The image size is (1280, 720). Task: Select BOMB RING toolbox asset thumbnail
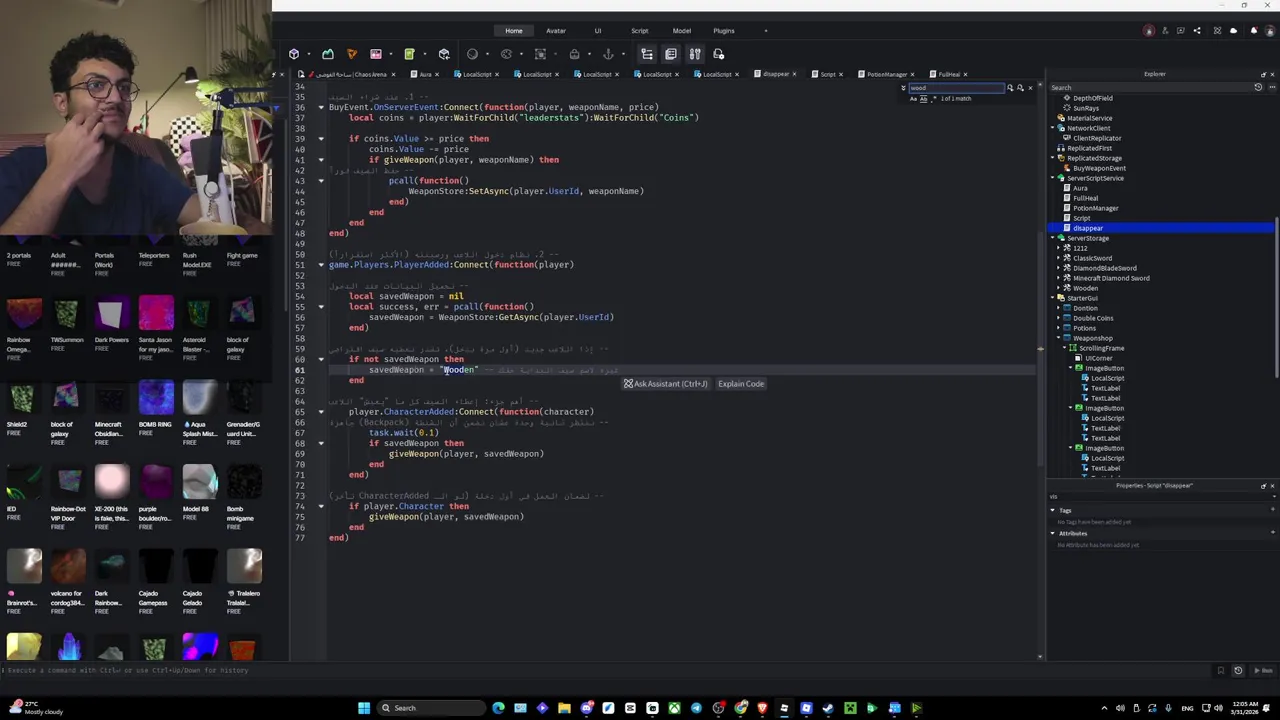coord(156,397)
